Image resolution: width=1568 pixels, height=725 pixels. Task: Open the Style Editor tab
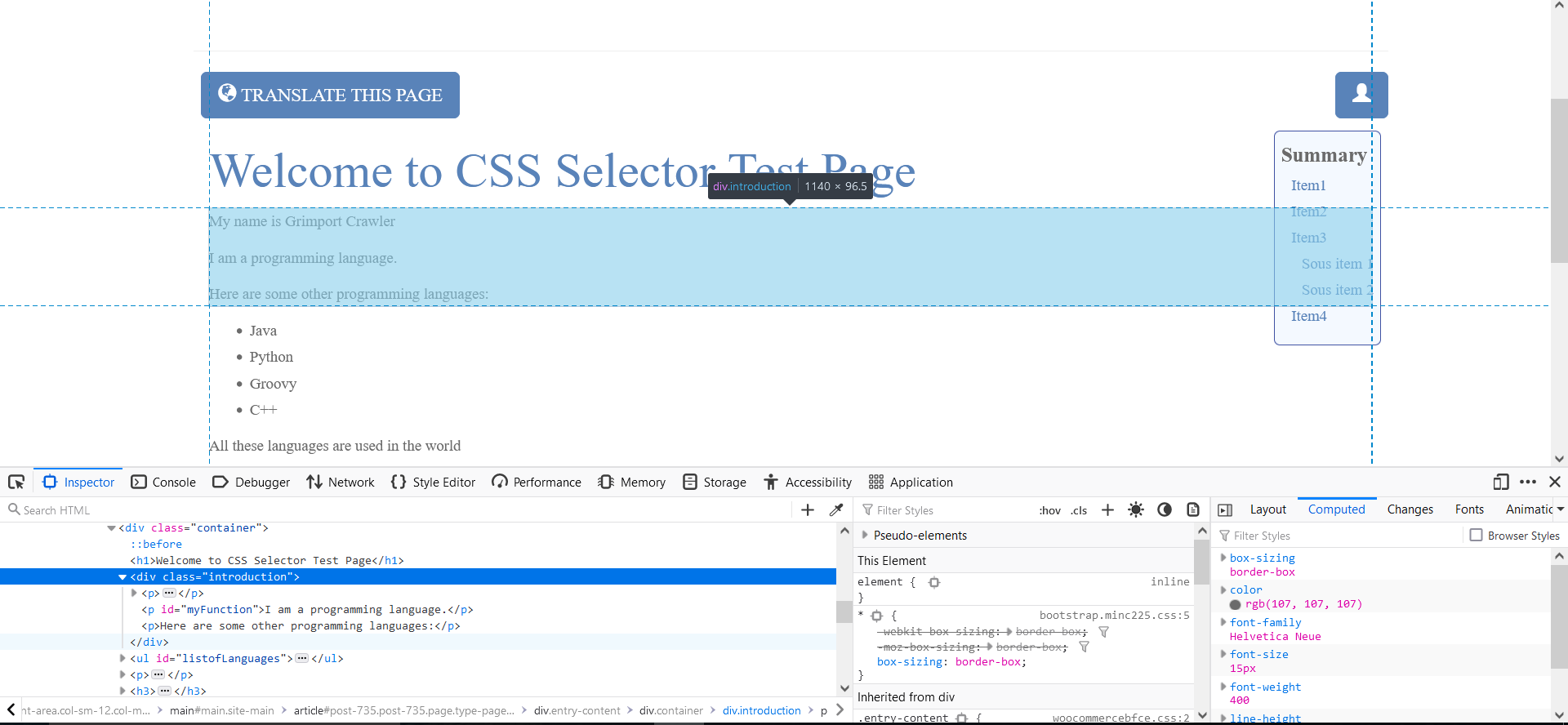point(433,482)
